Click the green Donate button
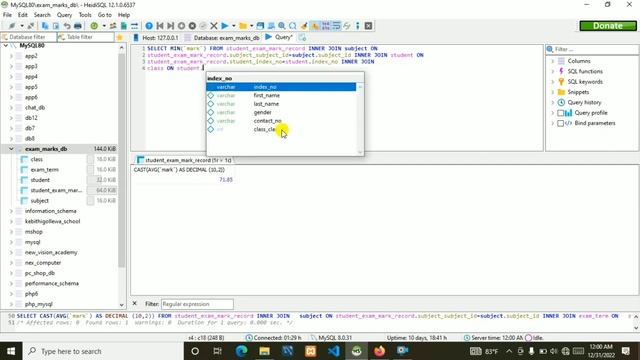 click(608, 26)
